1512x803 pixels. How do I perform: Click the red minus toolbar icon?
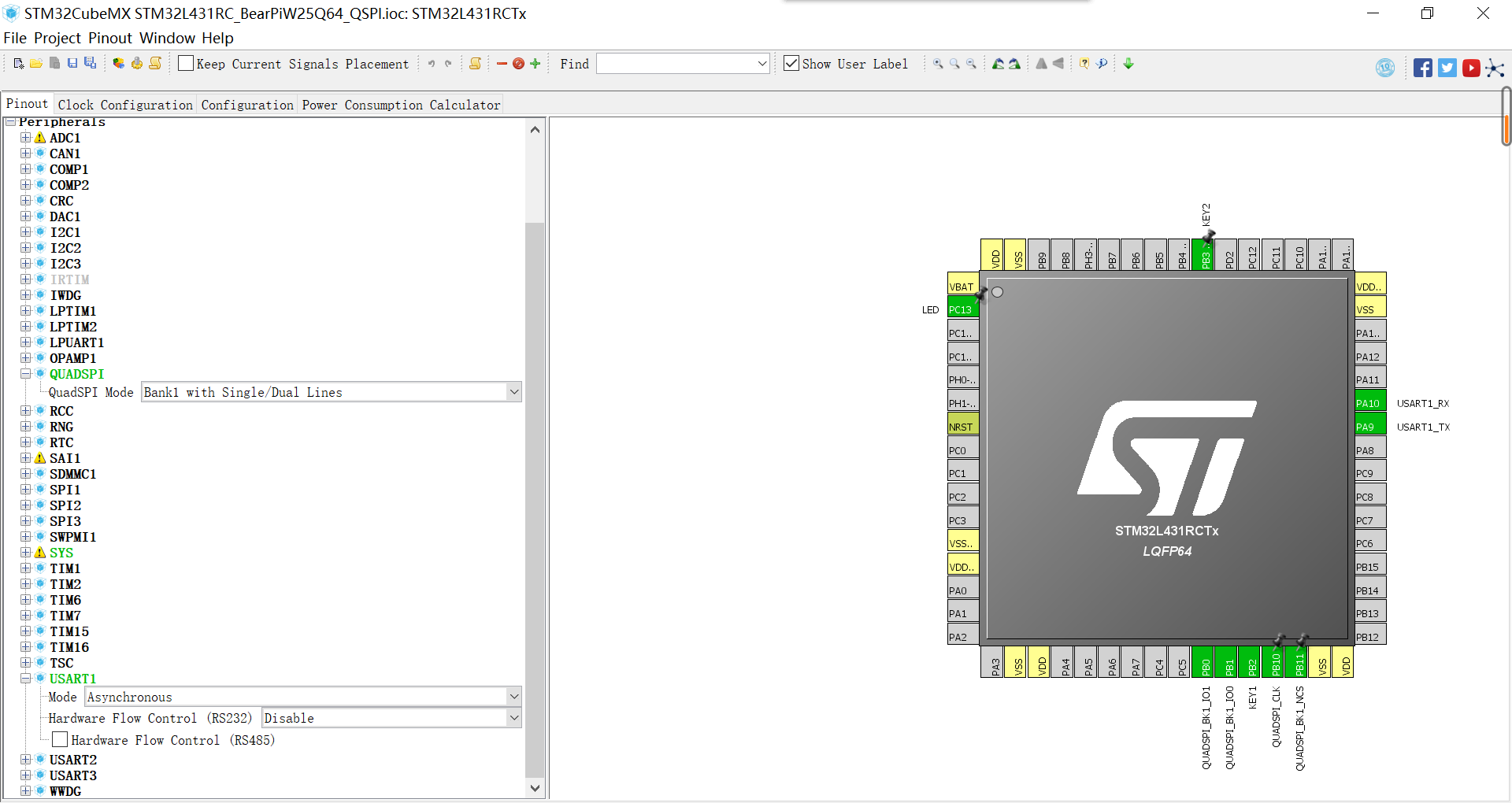(x=502, y=64)
